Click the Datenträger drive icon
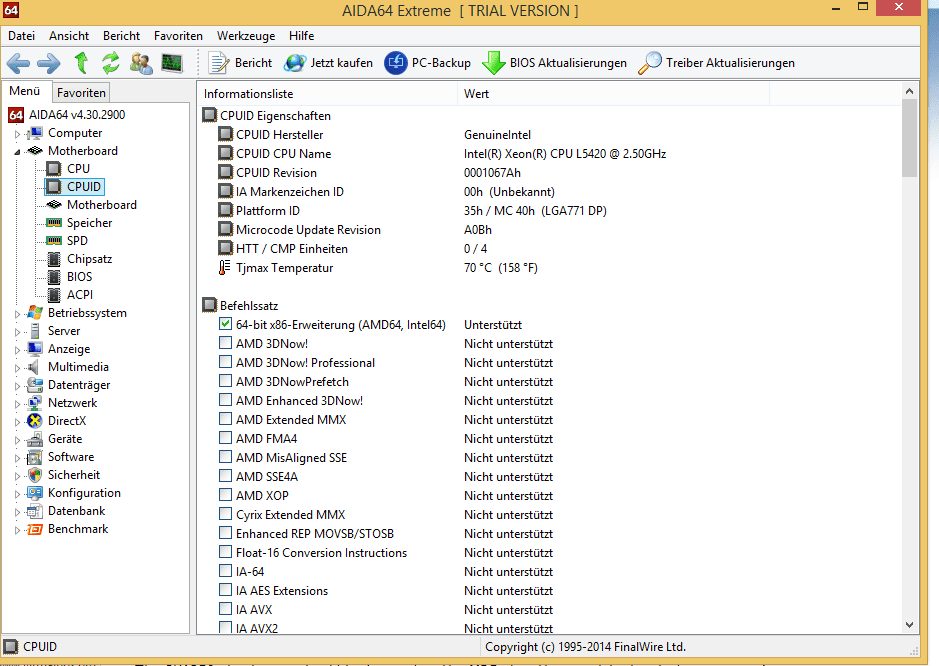This screenshot has height=666, width=939. click(x=35, y=385)
